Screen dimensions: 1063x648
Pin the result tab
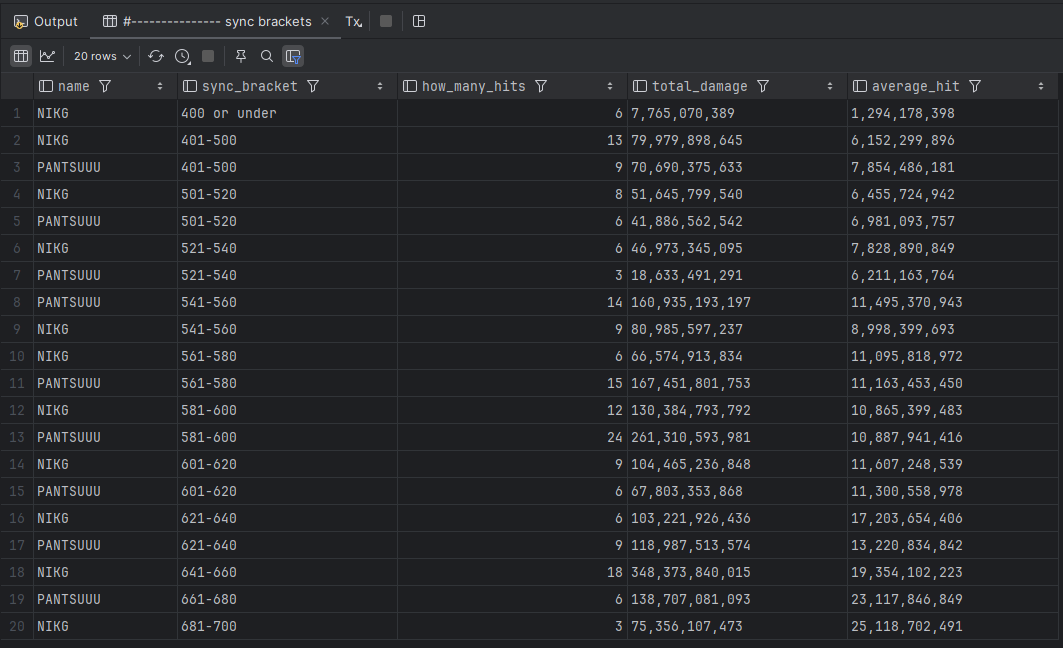point(241,56)
